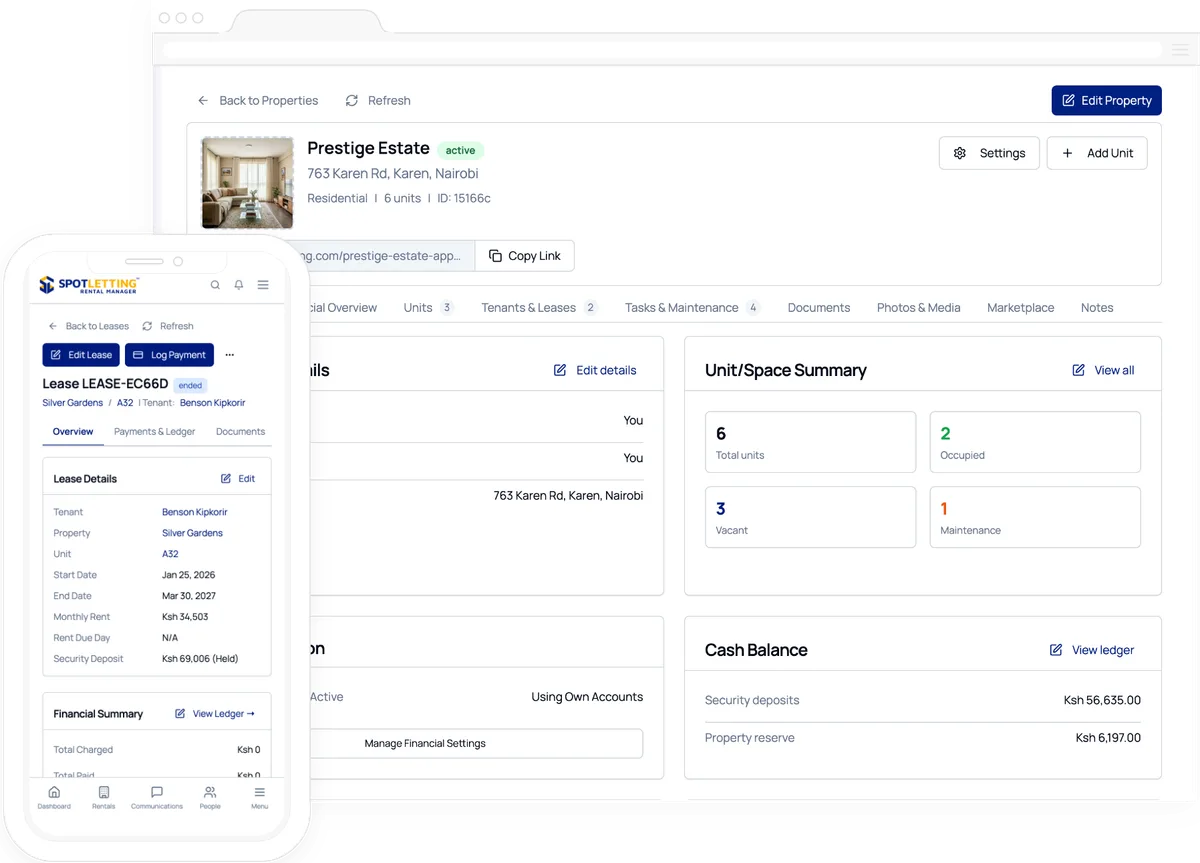Open Dashboard in the mobile bottom navigation
The image size is (1200, 863).
(54, 797)
